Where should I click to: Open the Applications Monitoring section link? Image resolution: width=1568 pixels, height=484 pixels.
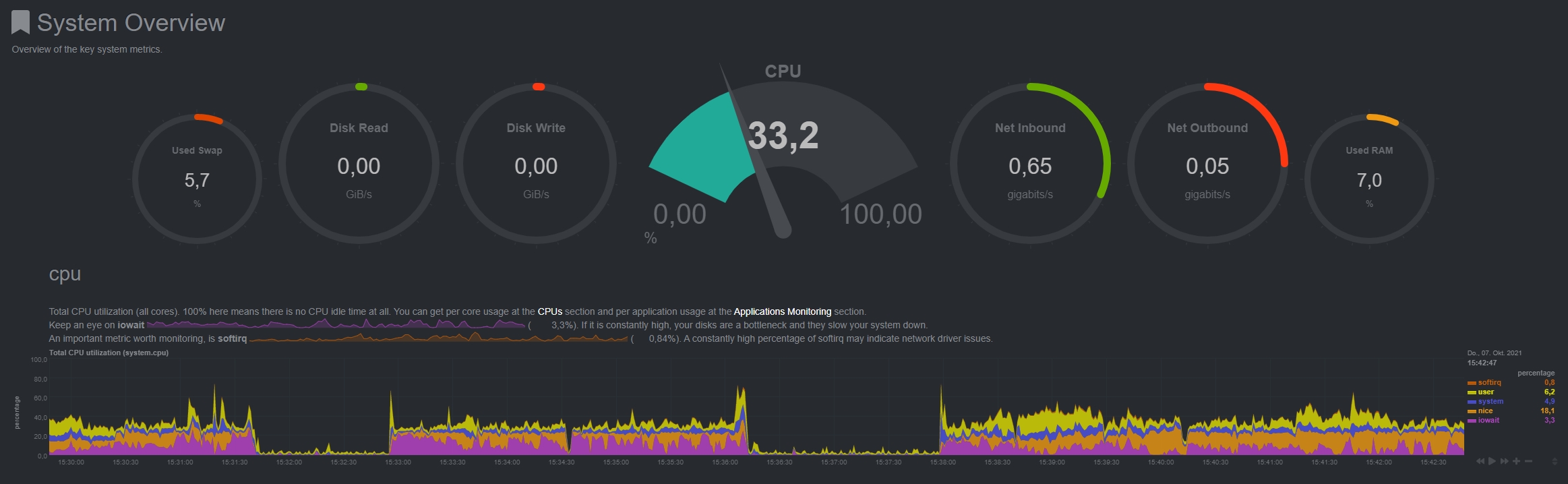pos(782,311)
